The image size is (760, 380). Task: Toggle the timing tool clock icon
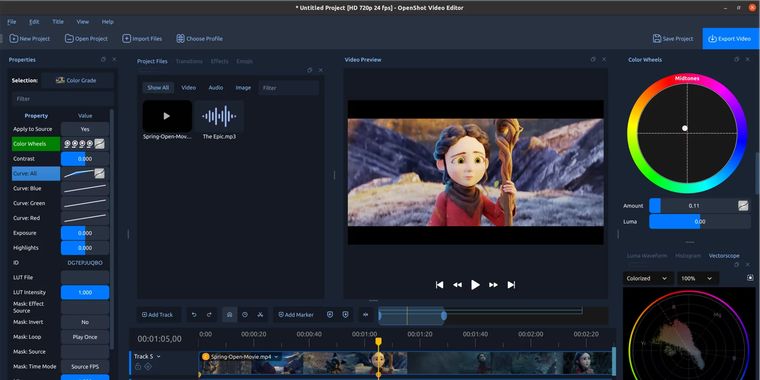245,315
